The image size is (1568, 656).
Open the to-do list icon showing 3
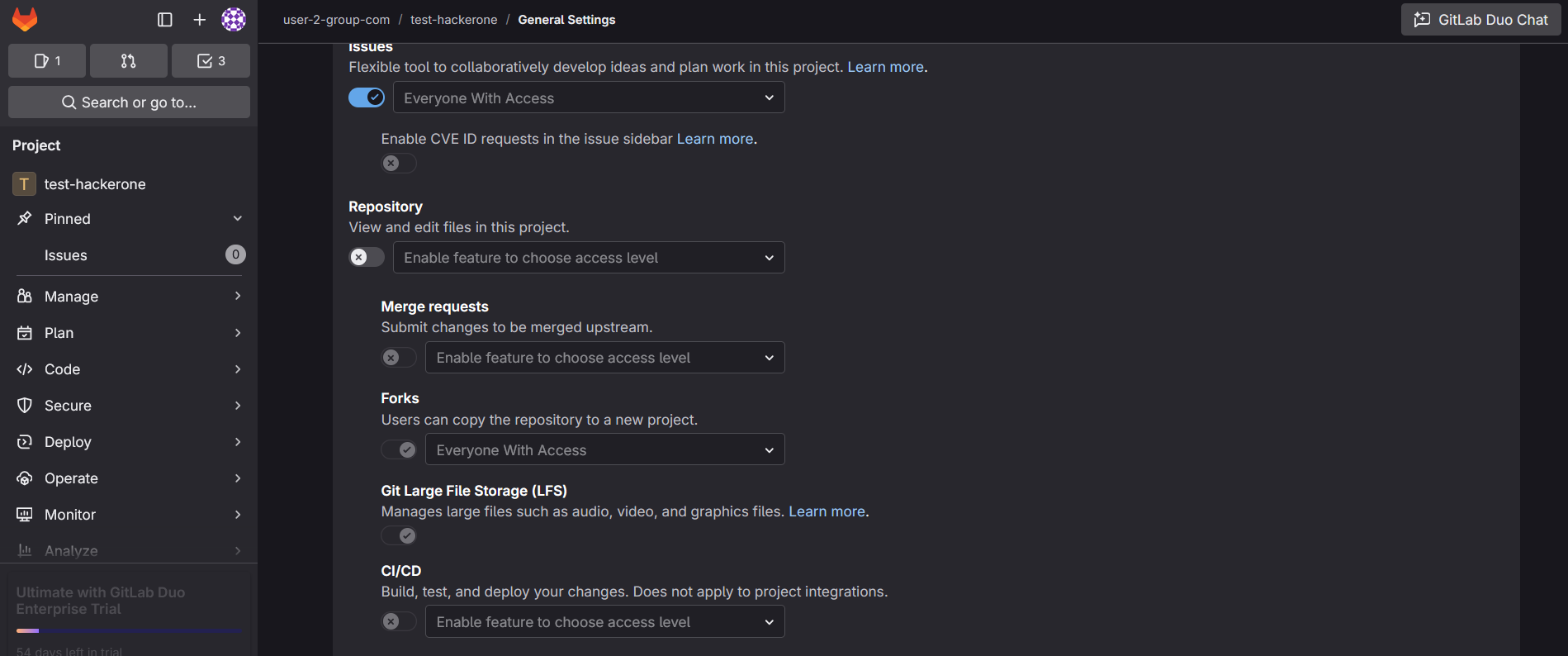(x=211, y=61)
